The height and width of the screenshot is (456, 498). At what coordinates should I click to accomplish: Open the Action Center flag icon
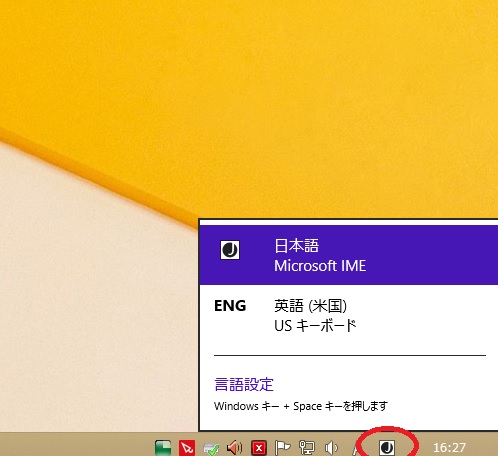tap(282, 448)
